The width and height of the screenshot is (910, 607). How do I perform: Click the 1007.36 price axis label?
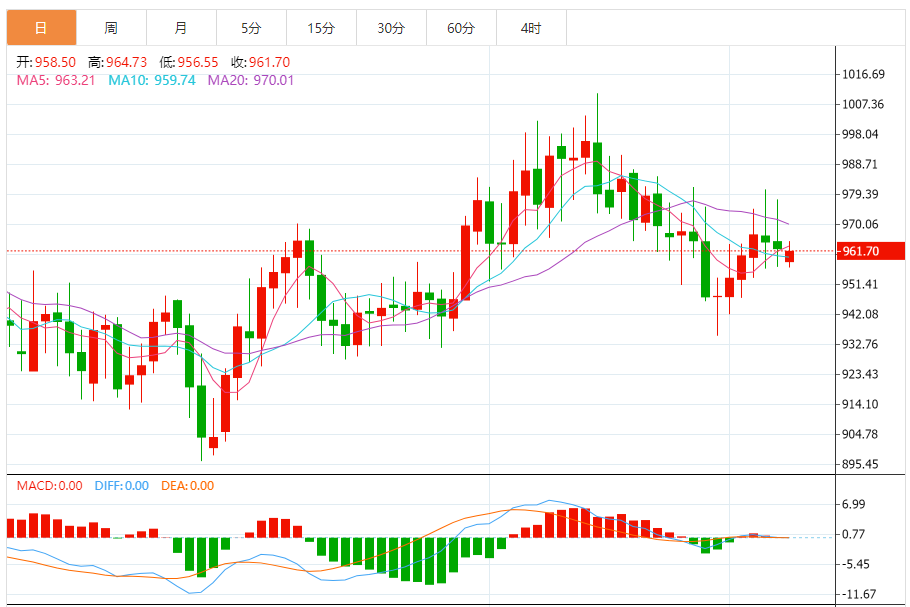[x=863, y=104]
